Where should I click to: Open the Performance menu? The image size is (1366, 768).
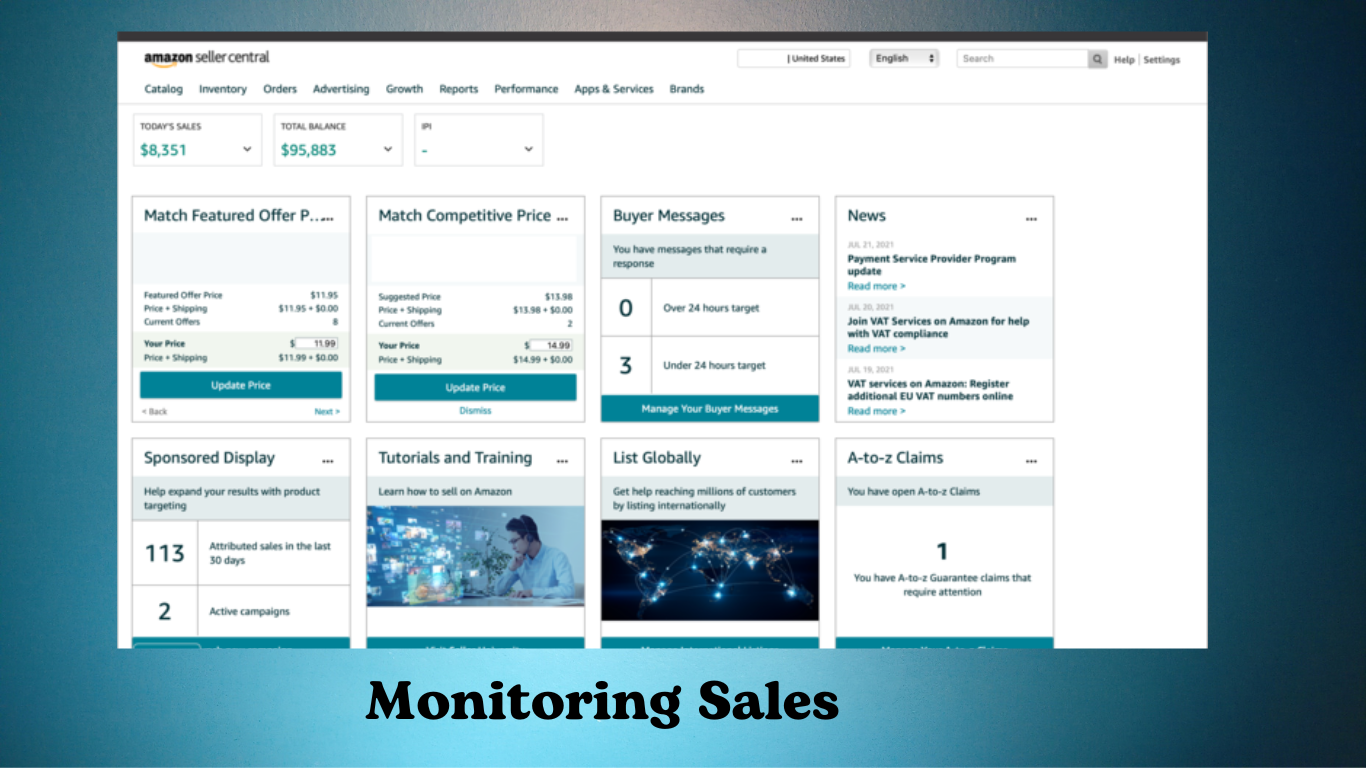click(x=526, y=89)
